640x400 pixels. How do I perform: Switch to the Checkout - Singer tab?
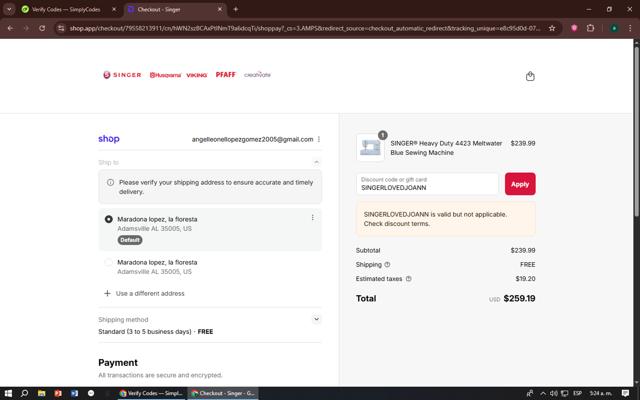click(176, 9)
